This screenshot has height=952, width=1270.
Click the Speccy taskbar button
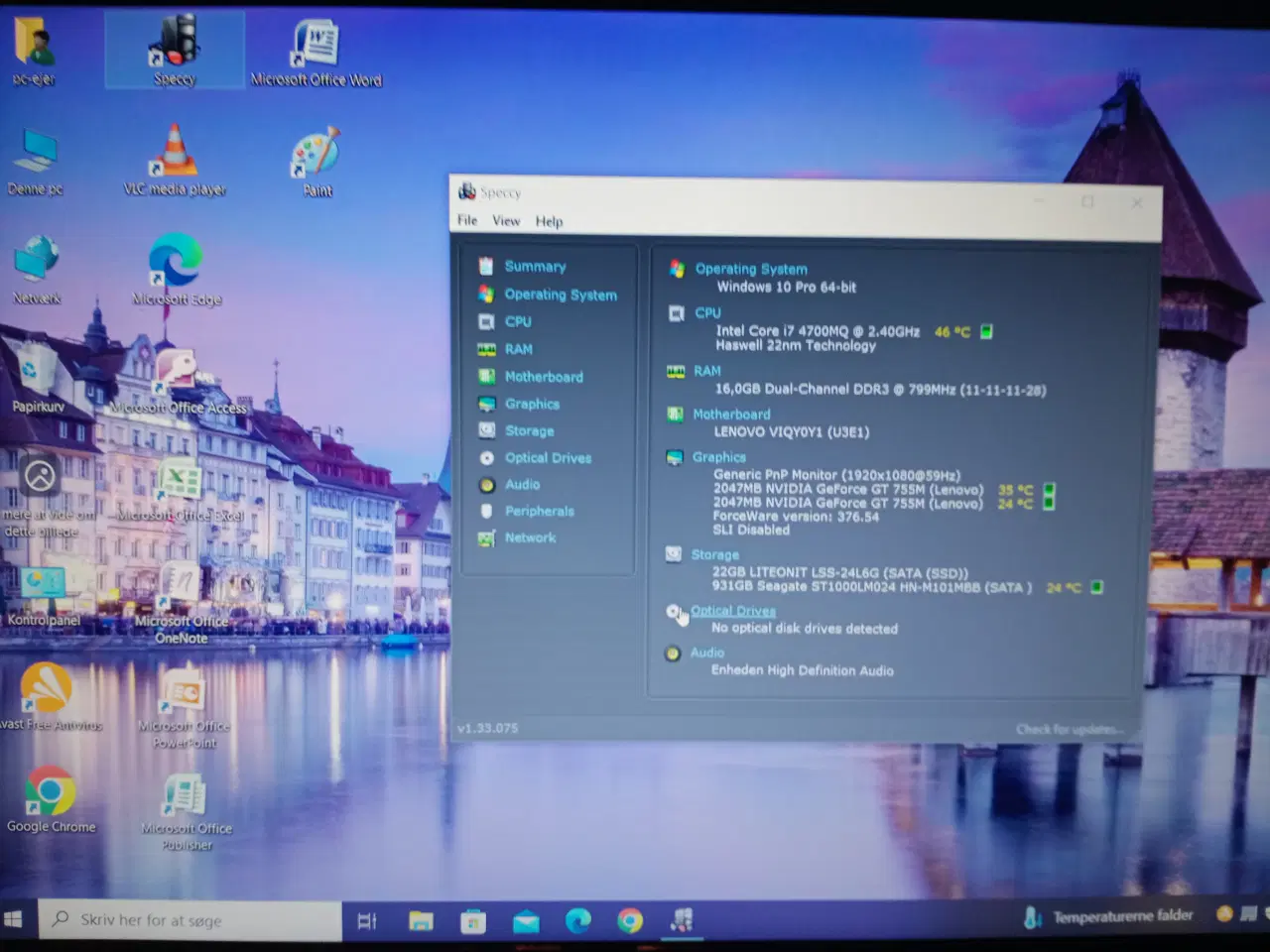[x=682, y=920]
